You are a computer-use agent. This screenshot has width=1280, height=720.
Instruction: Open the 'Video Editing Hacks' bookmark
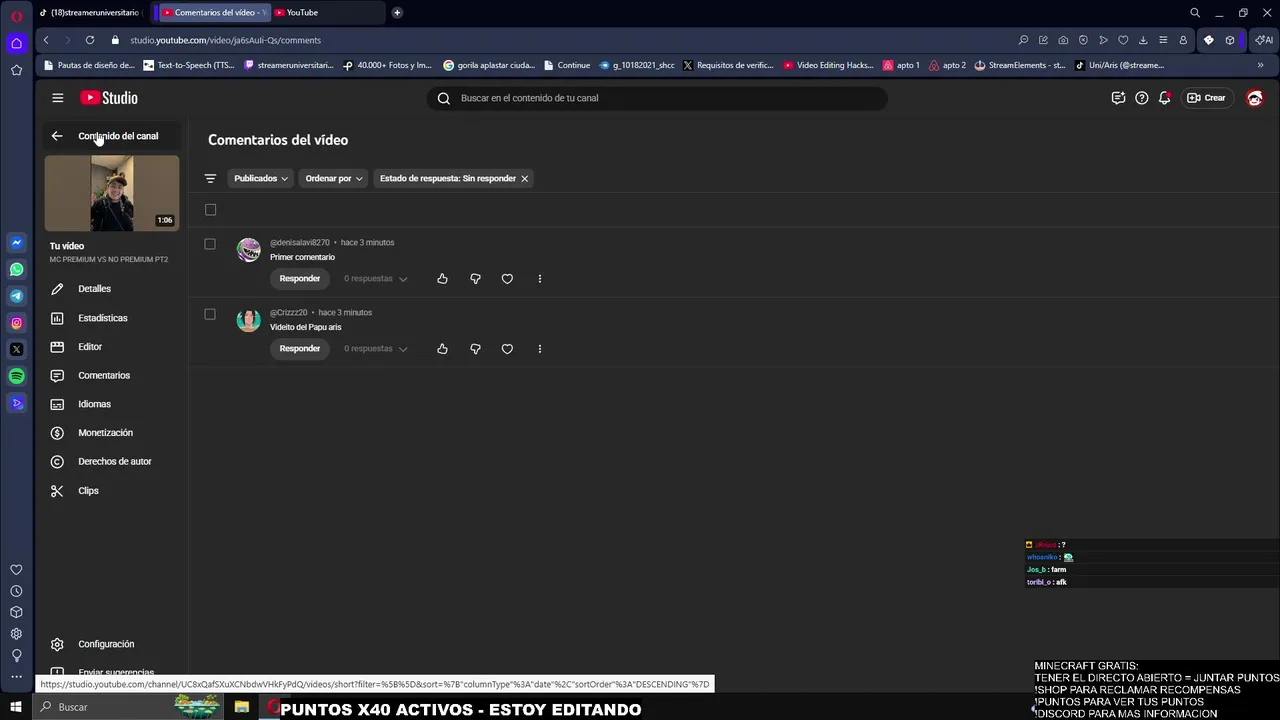(828, 65)
